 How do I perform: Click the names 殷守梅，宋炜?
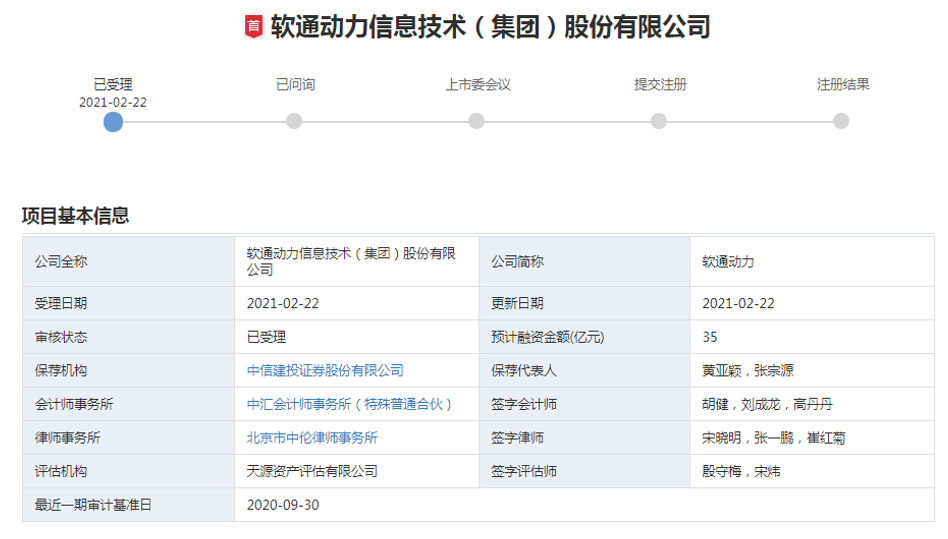(741, 471)
